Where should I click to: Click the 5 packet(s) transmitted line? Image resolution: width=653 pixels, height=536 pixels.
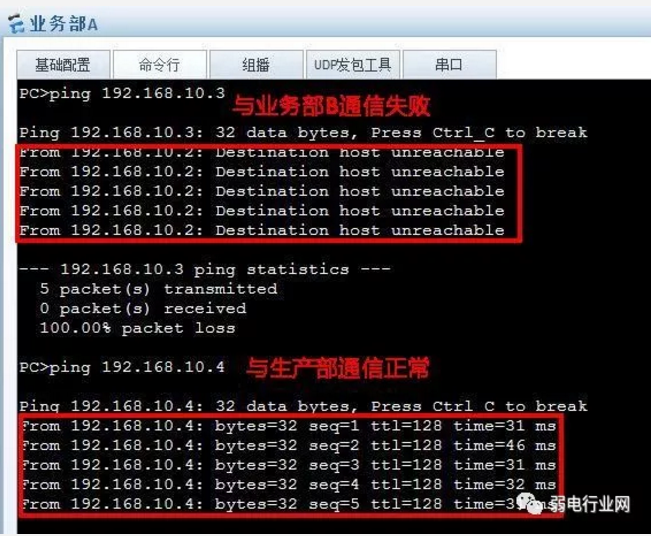[158, 289]
